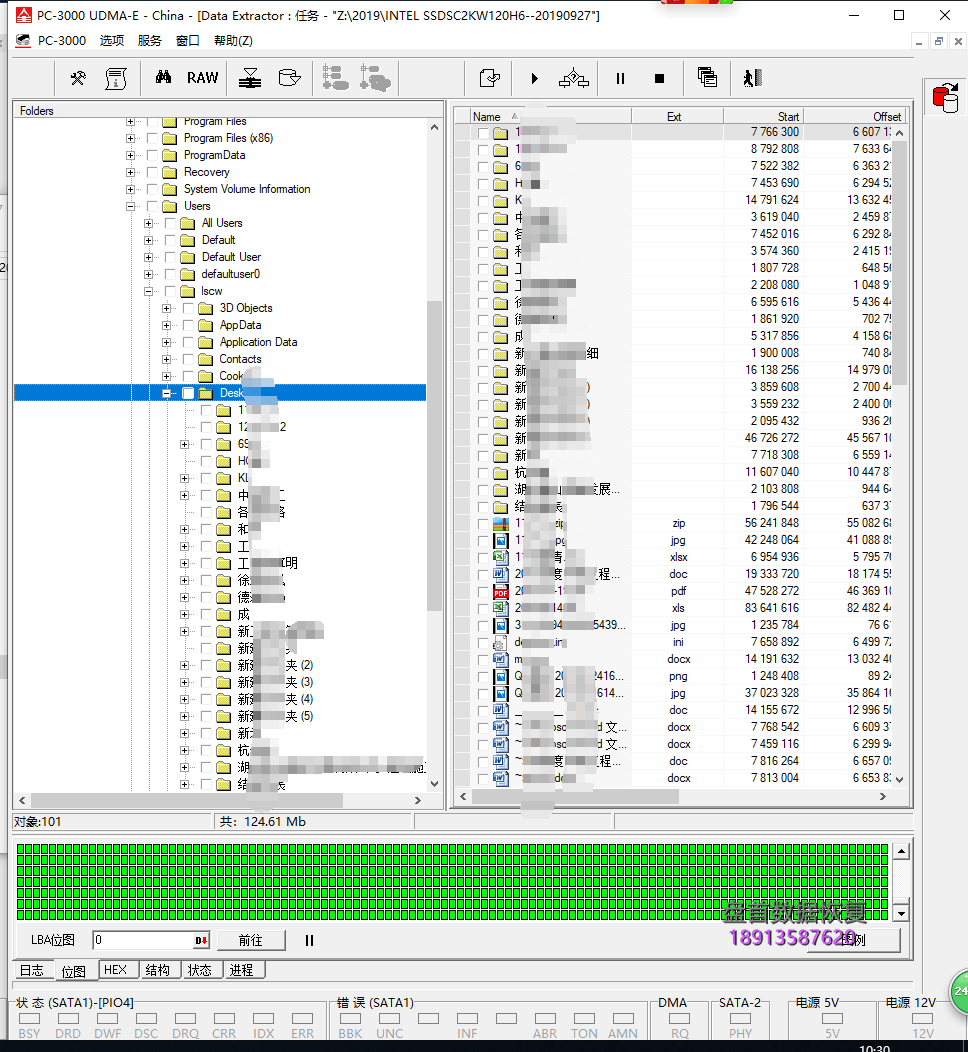Click the save-to-disk download icon

pyautogui.click(x=250, y=78)
